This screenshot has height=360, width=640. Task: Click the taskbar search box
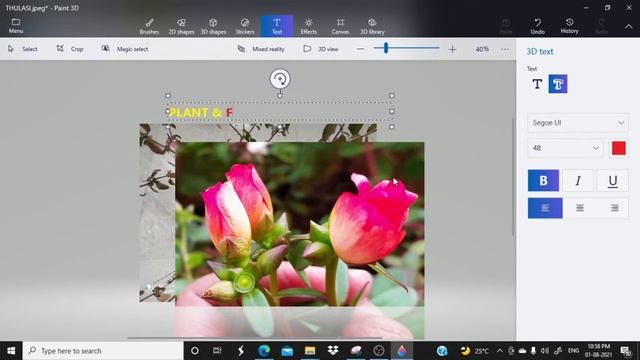[x=103, y=351]
